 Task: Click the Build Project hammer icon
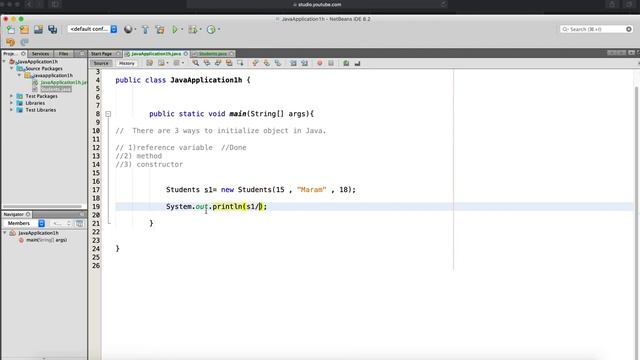145,29
